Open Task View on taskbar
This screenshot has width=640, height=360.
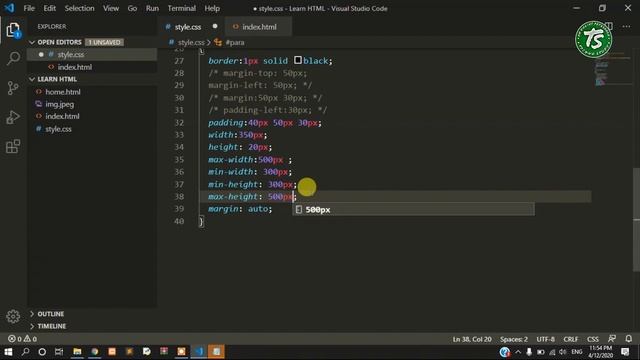[x=59, y=351]
